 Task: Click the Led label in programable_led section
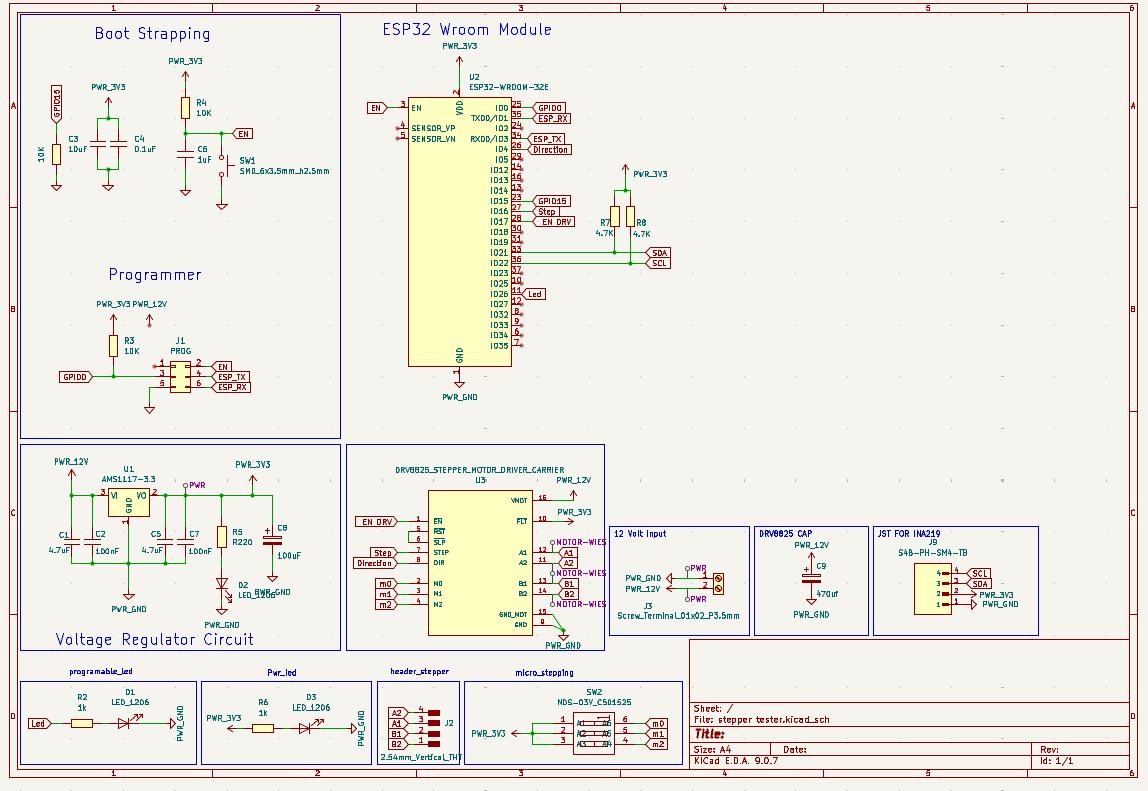point(39,723)
